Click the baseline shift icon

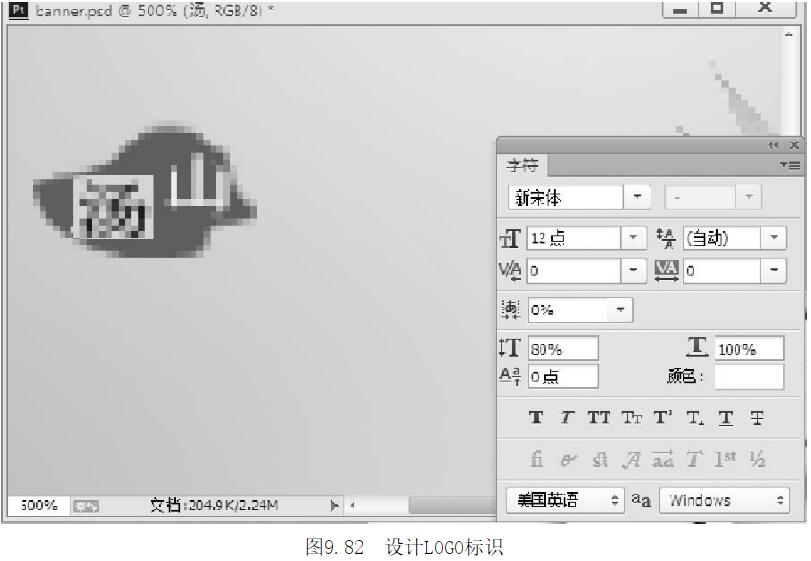click(x=509, y=376)
